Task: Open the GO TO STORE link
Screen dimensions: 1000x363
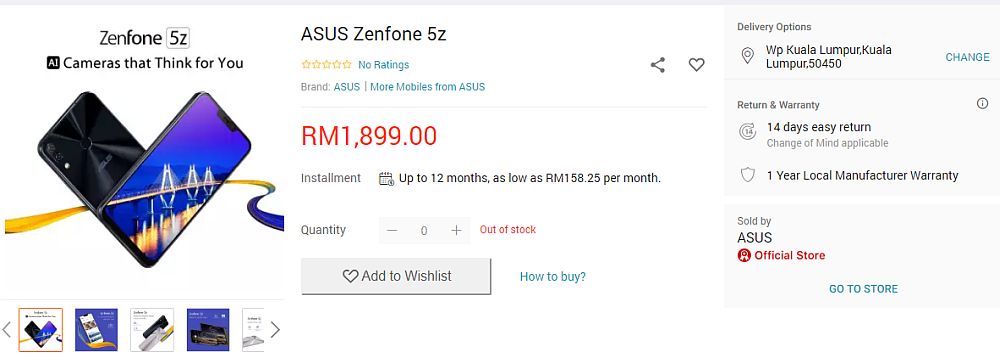Action: [864, 289]
